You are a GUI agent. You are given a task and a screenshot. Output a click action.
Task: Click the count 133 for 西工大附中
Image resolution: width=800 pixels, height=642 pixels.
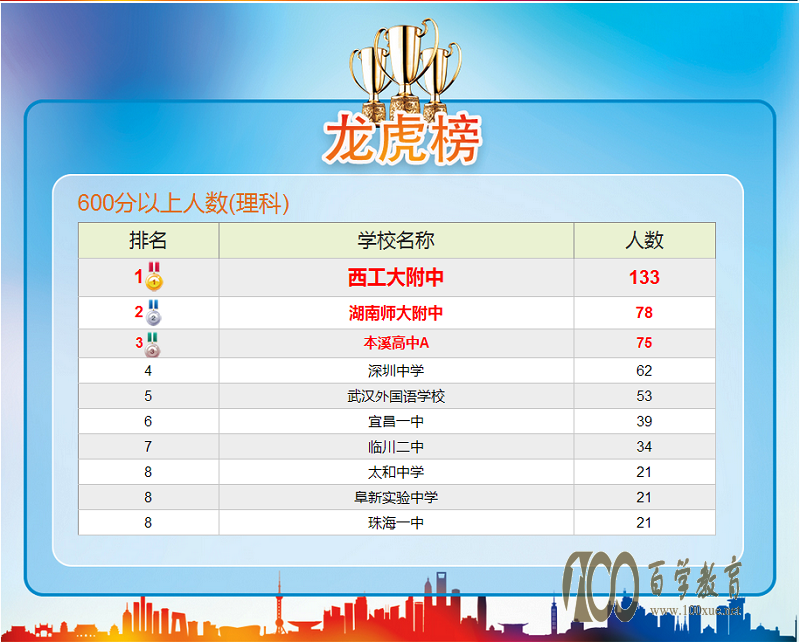[644, 278]
